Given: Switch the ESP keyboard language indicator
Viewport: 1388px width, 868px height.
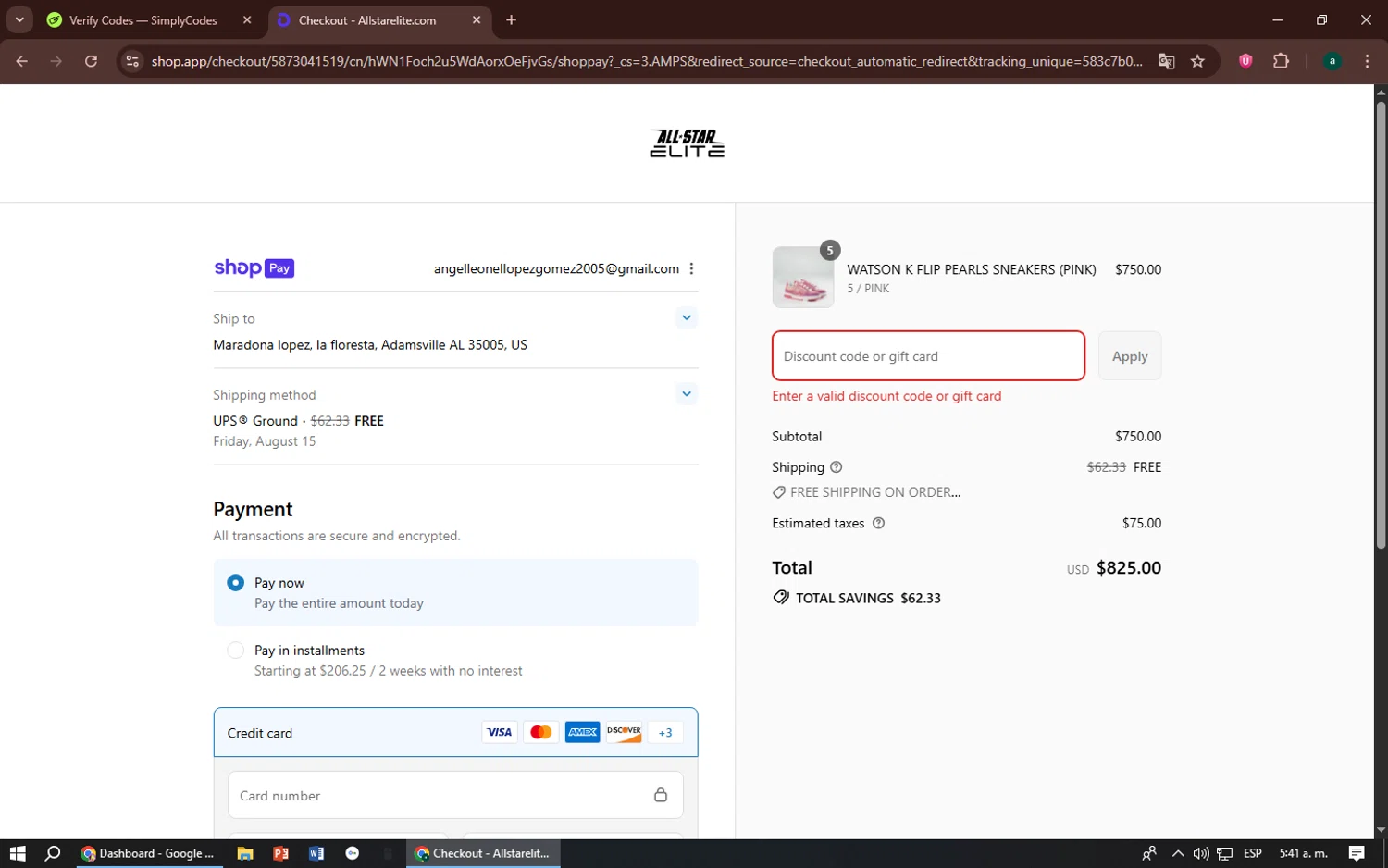Looking at the screenshot, I should click(x=1253, y=853).
